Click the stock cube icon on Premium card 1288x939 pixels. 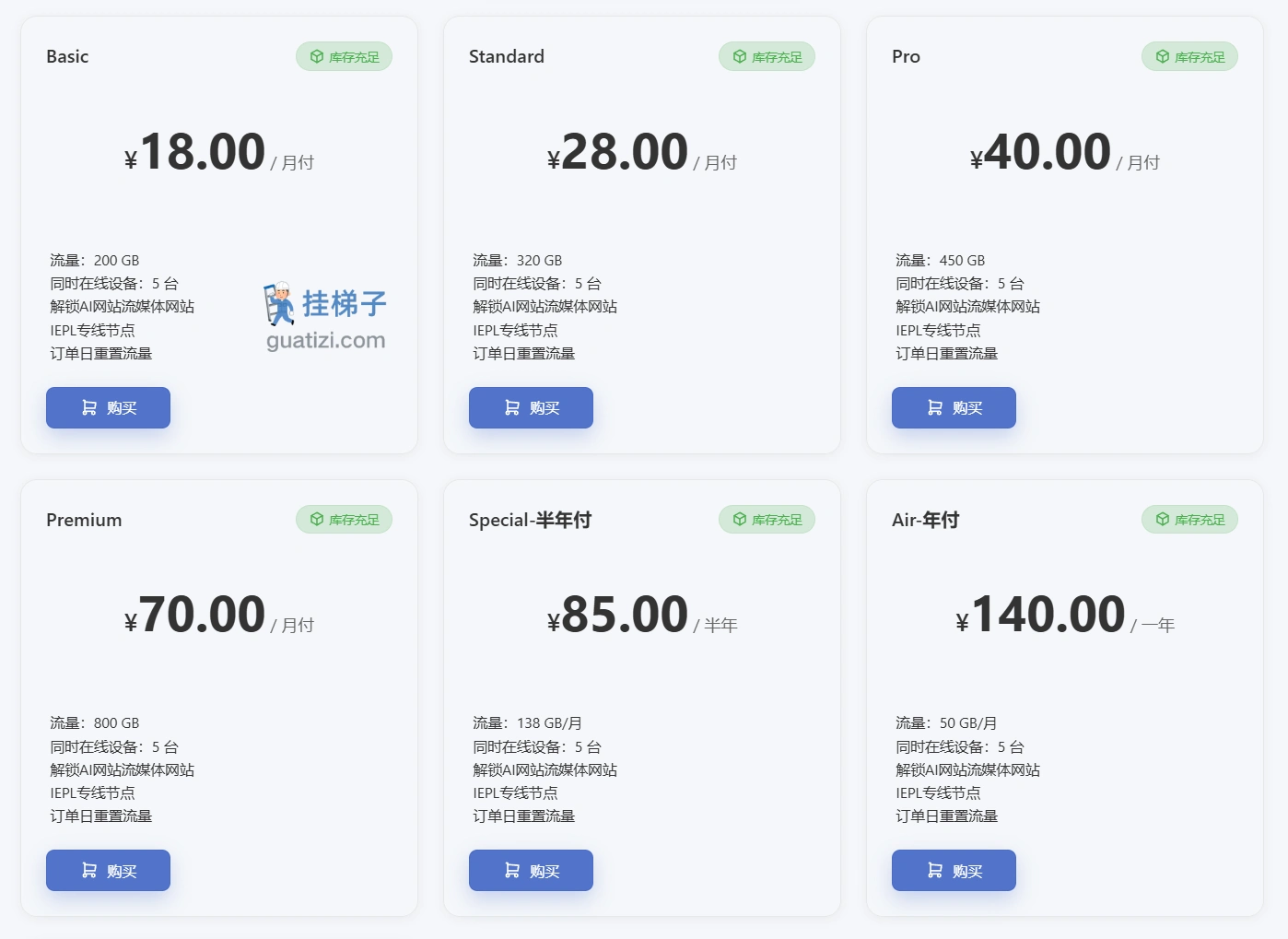(317, 519)
